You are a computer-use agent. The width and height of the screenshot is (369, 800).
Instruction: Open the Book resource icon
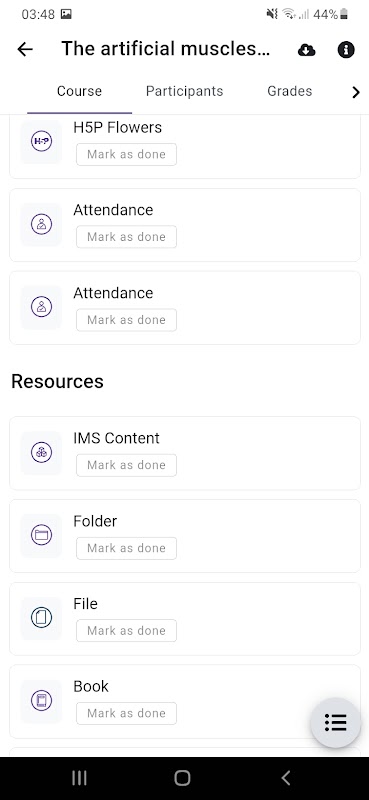41,701
